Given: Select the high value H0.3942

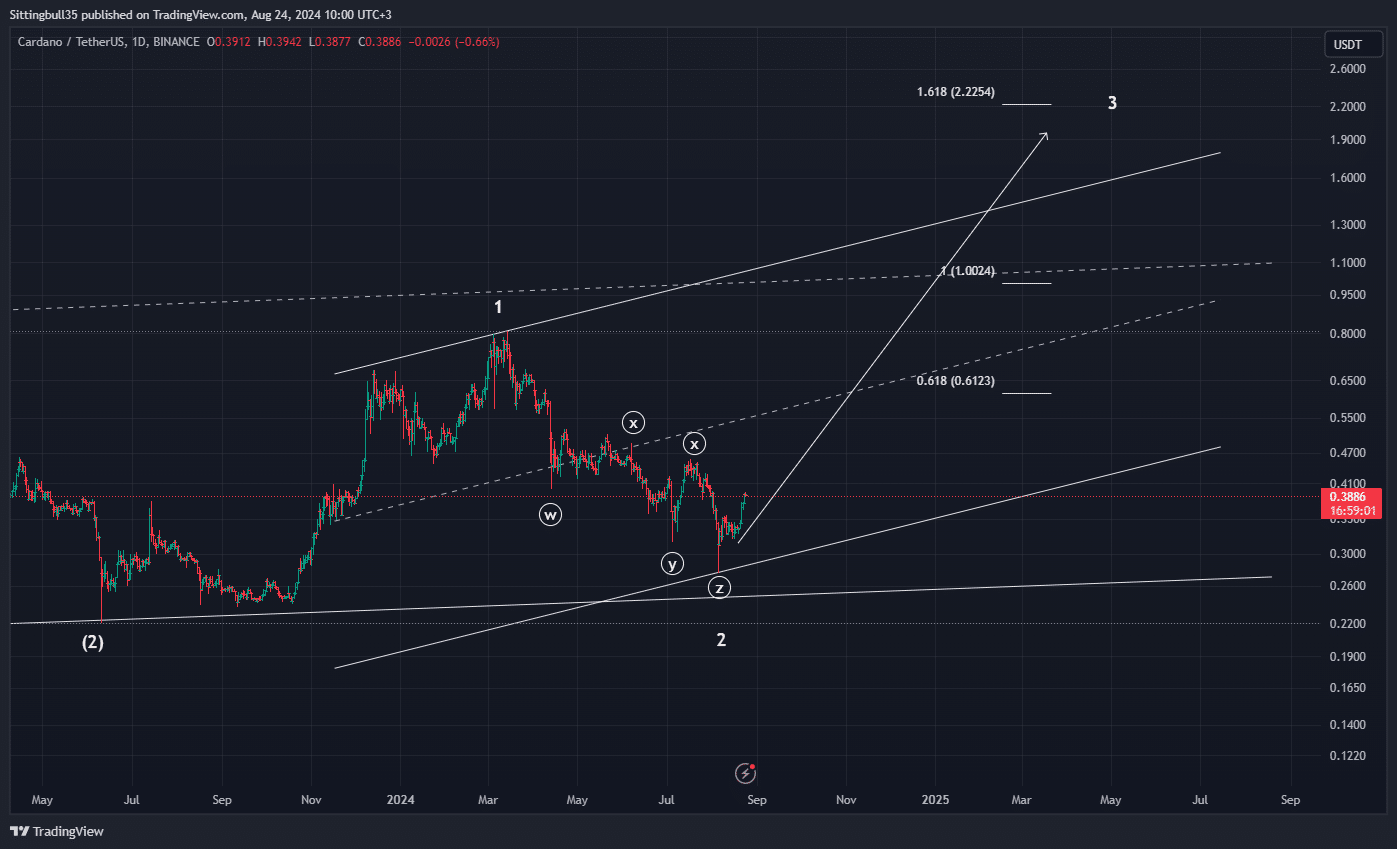Looking at the screenshot, I should tap(280, 42).
